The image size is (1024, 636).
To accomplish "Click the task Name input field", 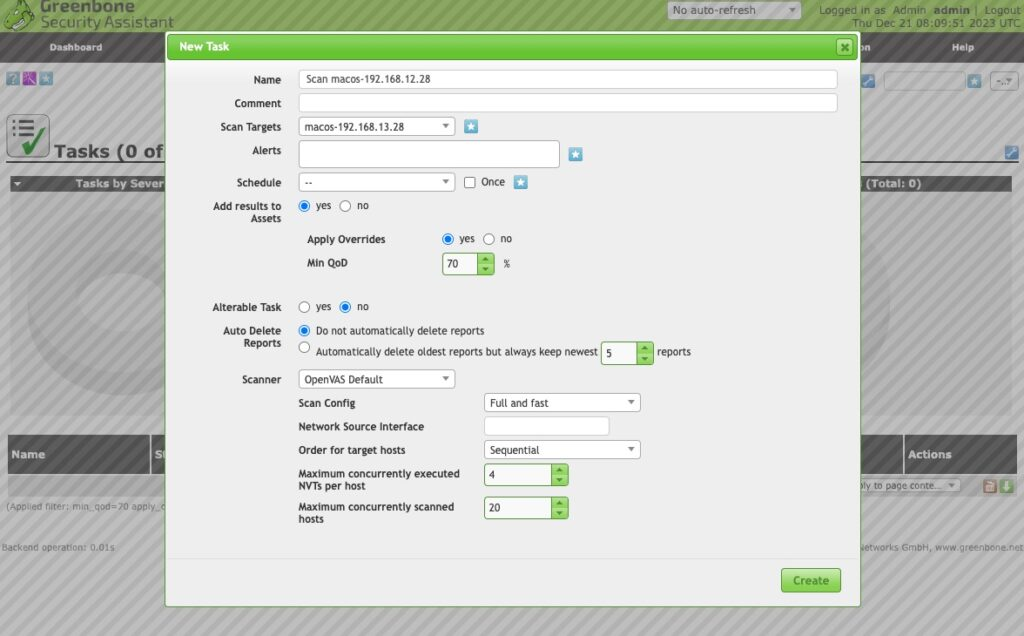I will (x=568, y=79).
